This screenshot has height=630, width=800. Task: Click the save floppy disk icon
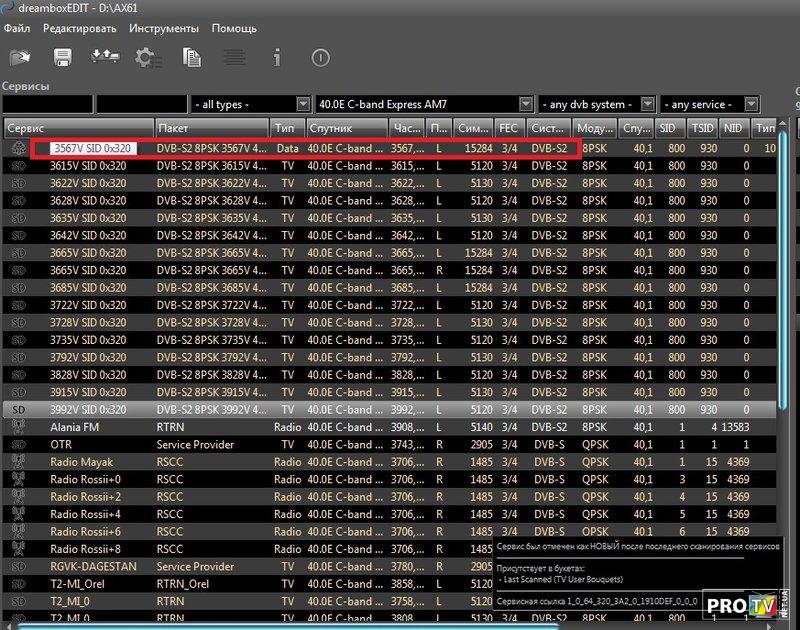63,59
